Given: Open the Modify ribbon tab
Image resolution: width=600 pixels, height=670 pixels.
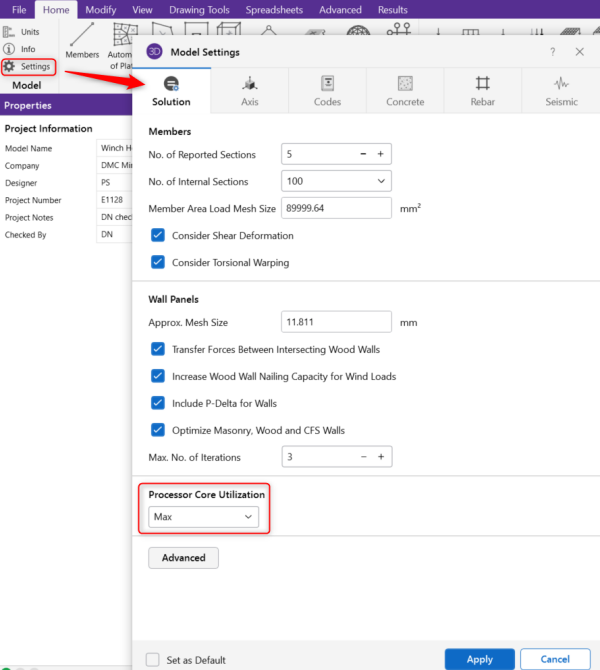Looking at the screenshot, I should click(x=101, y=9).
